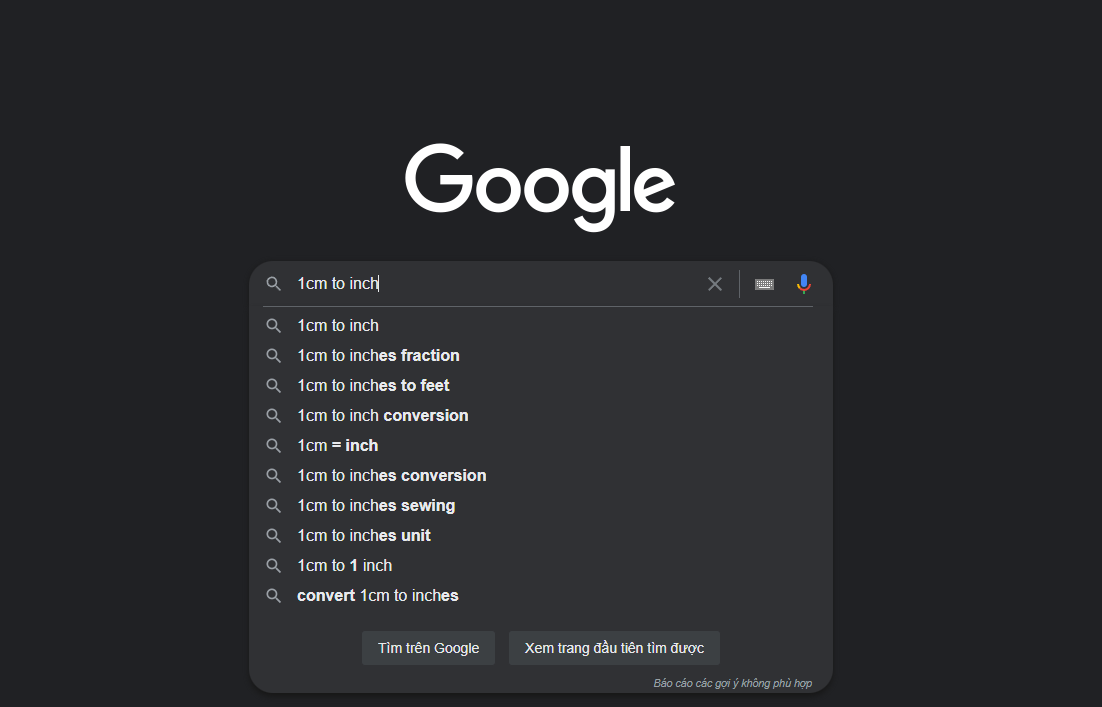Screen dimensions: 1102x707
Task: Click magnifier icon beside '1cm to inches fraction'
Action: (274, 356)
